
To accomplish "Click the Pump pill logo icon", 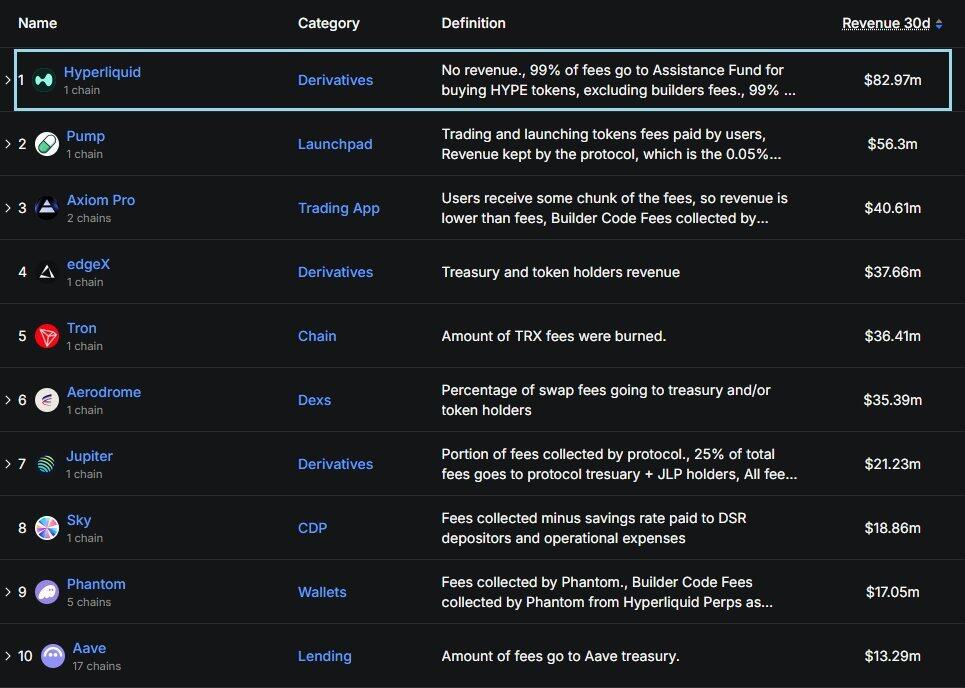I will 47,144.
